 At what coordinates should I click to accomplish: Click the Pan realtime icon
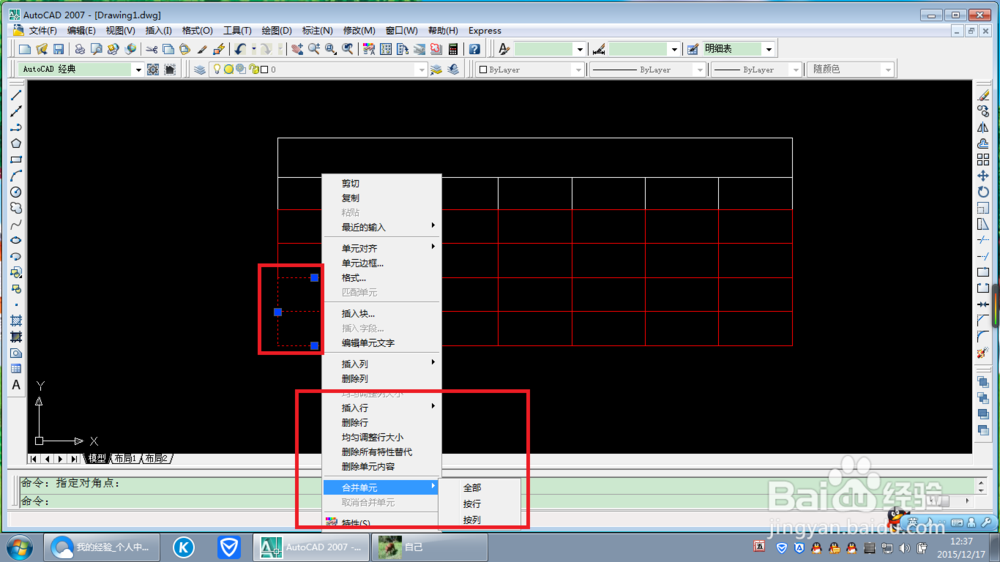(297, 49)
